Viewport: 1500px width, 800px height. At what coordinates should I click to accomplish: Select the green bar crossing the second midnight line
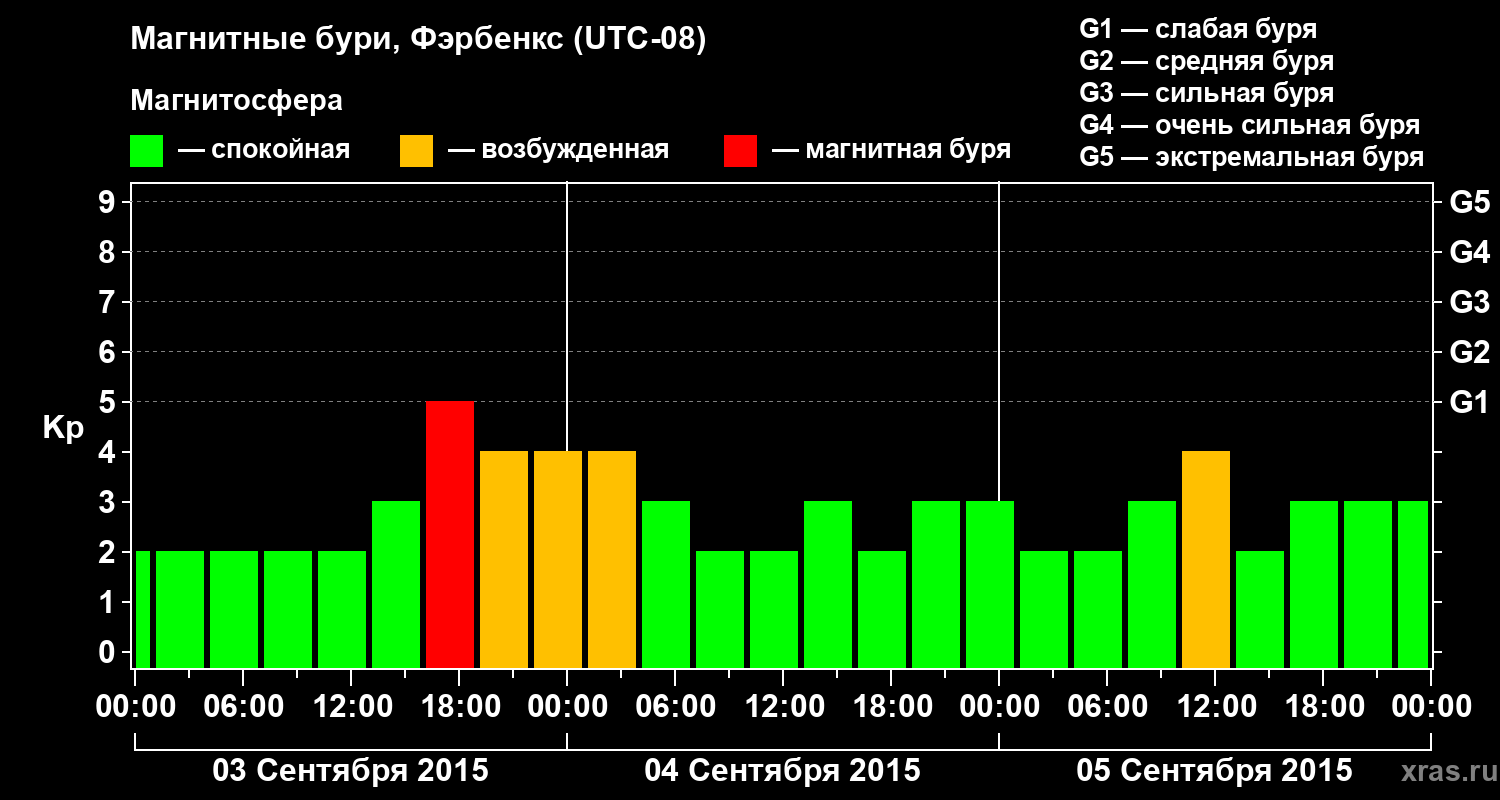tap(990, 584)
